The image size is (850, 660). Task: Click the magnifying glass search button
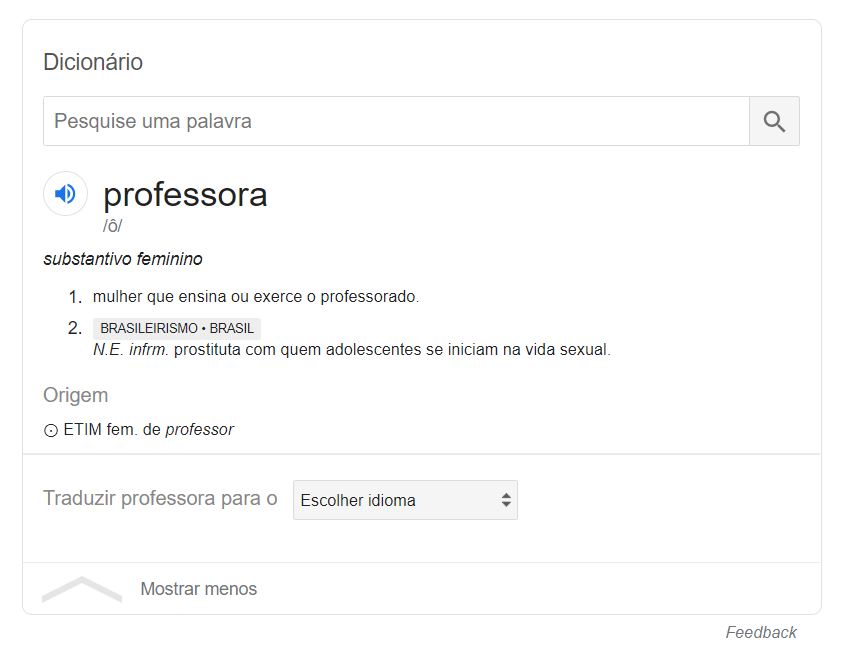[774, 122]
